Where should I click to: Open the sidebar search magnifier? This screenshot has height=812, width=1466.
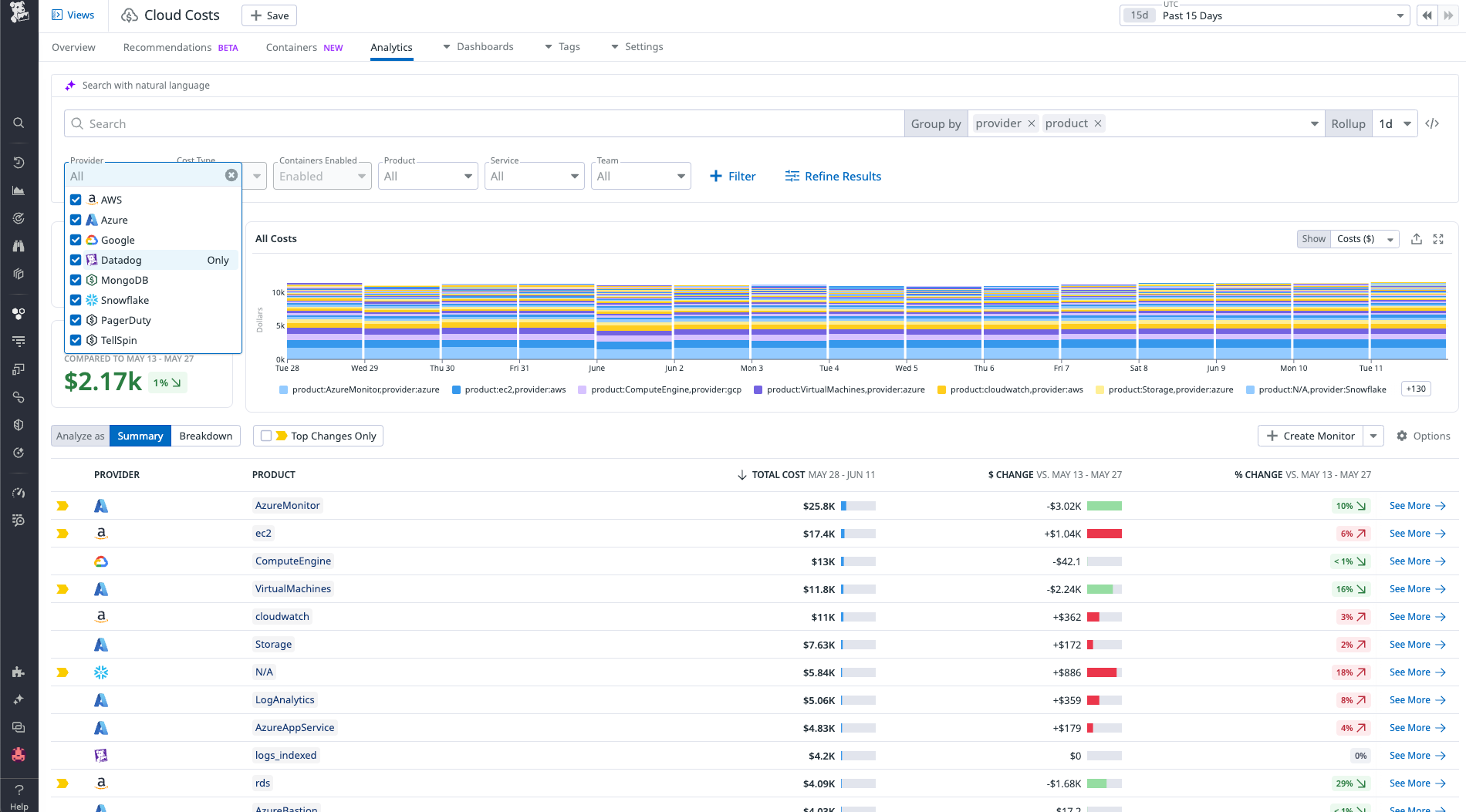18,122
